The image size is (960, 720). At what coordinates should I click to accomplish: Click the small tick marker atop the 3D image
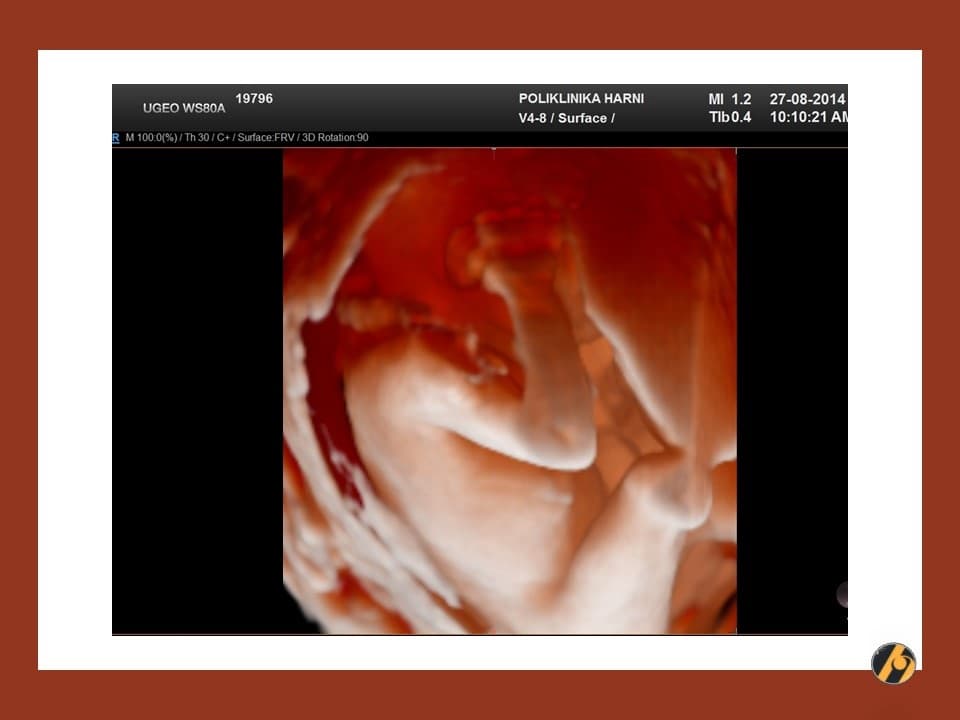point(493,150)
